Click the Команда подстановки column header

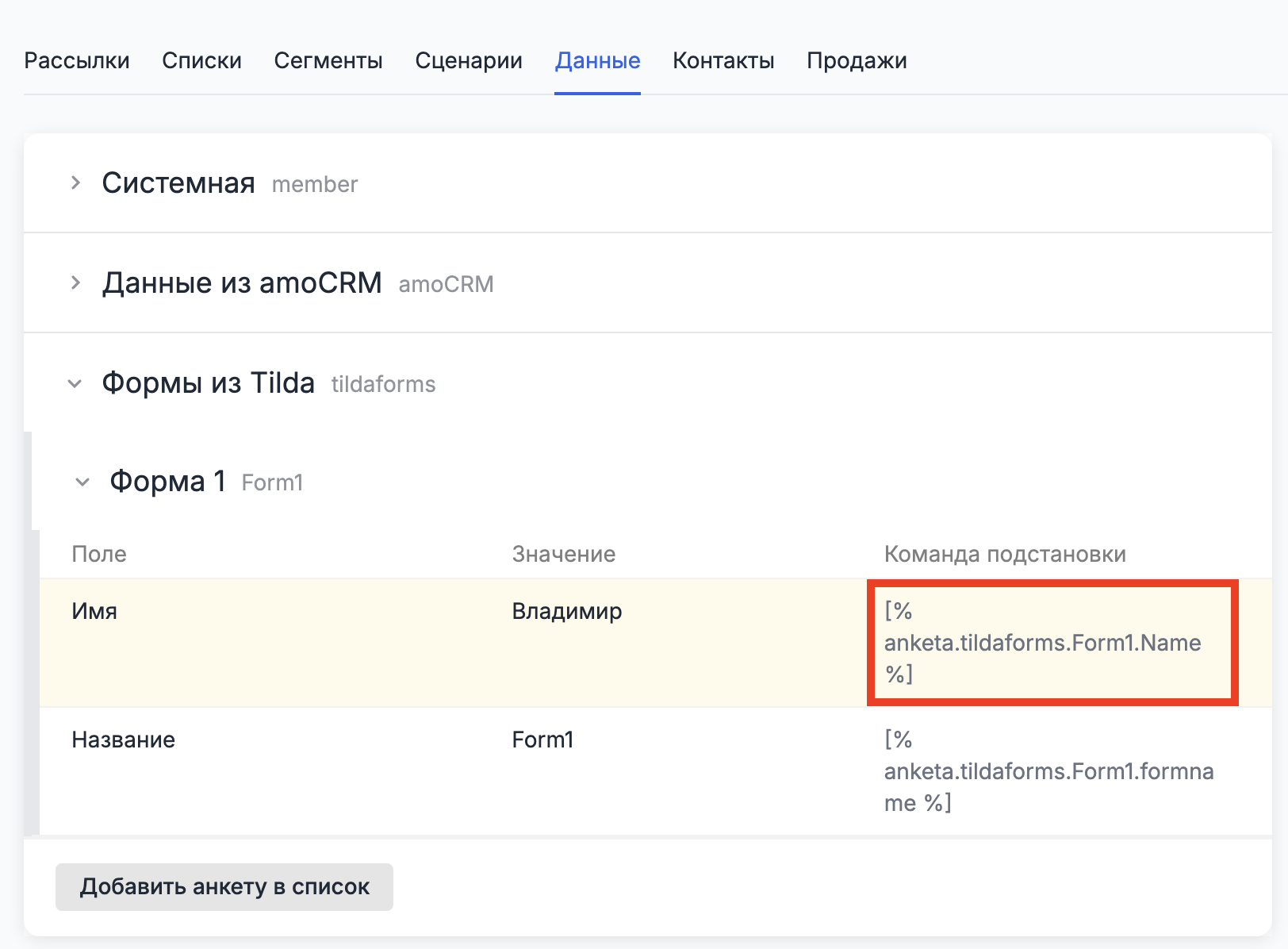(x=1005, y=554)
